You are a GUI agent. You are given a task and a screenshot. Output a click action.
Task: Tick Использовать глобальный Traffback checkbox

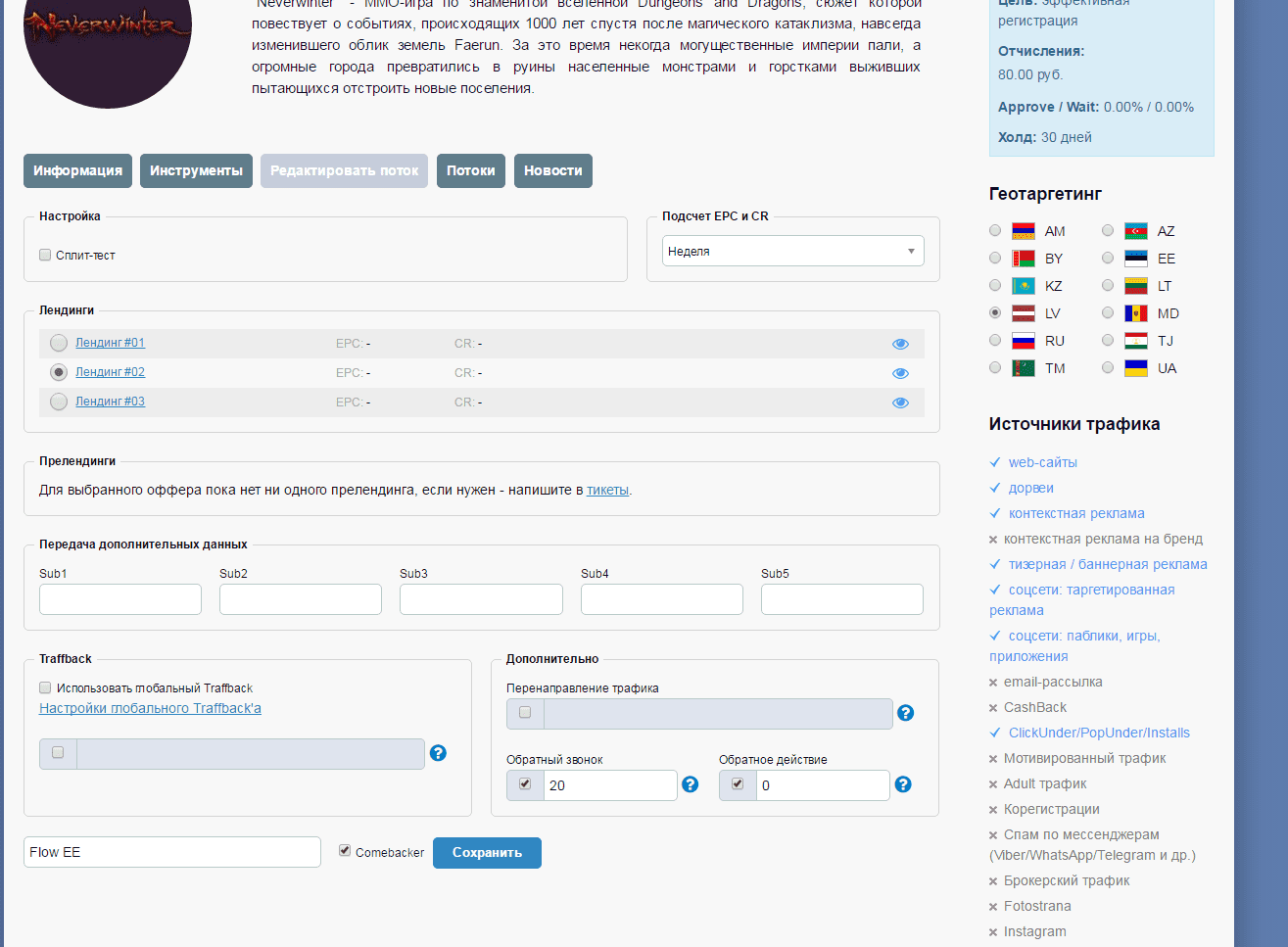45,687
